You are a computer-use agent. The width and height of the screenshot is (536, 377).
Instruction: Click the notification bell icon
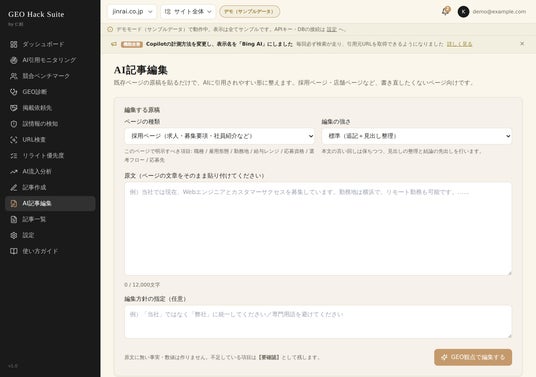point(445,11)
